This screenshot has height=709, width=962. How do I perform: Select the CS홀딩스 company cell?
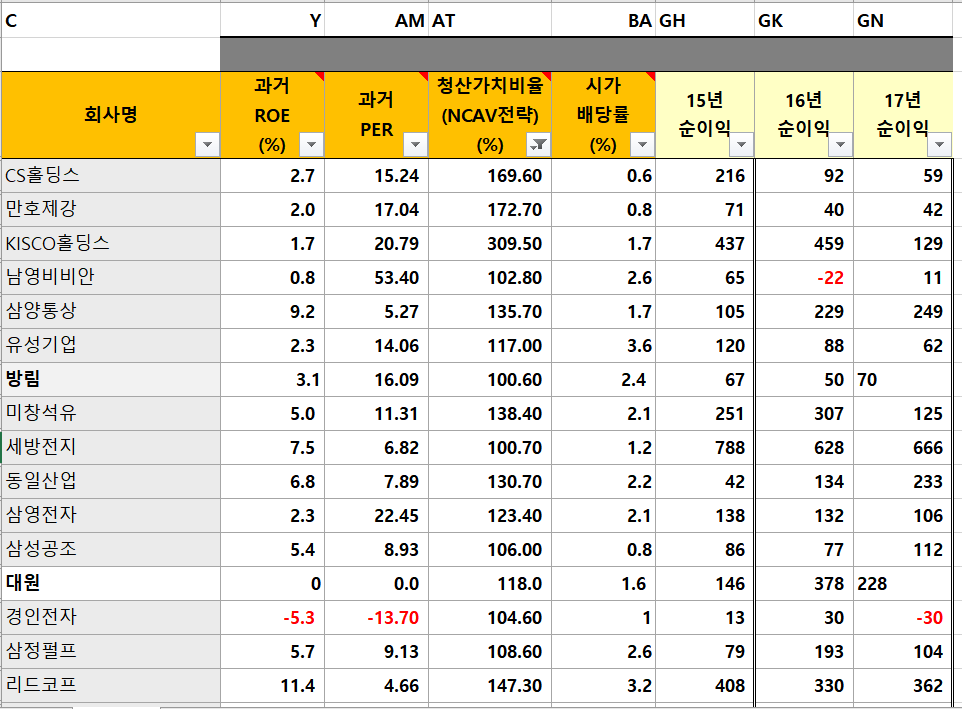coord(111,175)
